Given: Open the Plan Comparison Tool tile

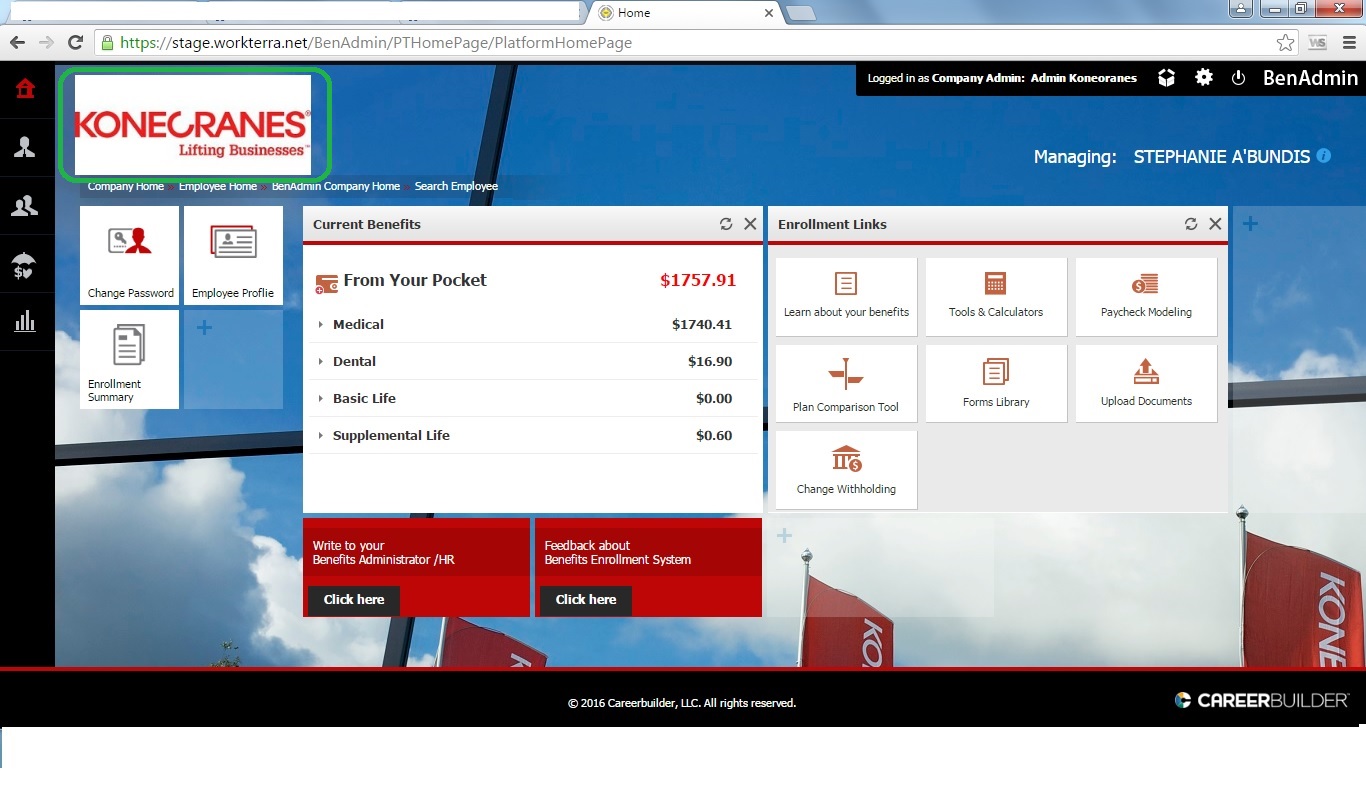Looking at the screenshot, I should [846, 384].
